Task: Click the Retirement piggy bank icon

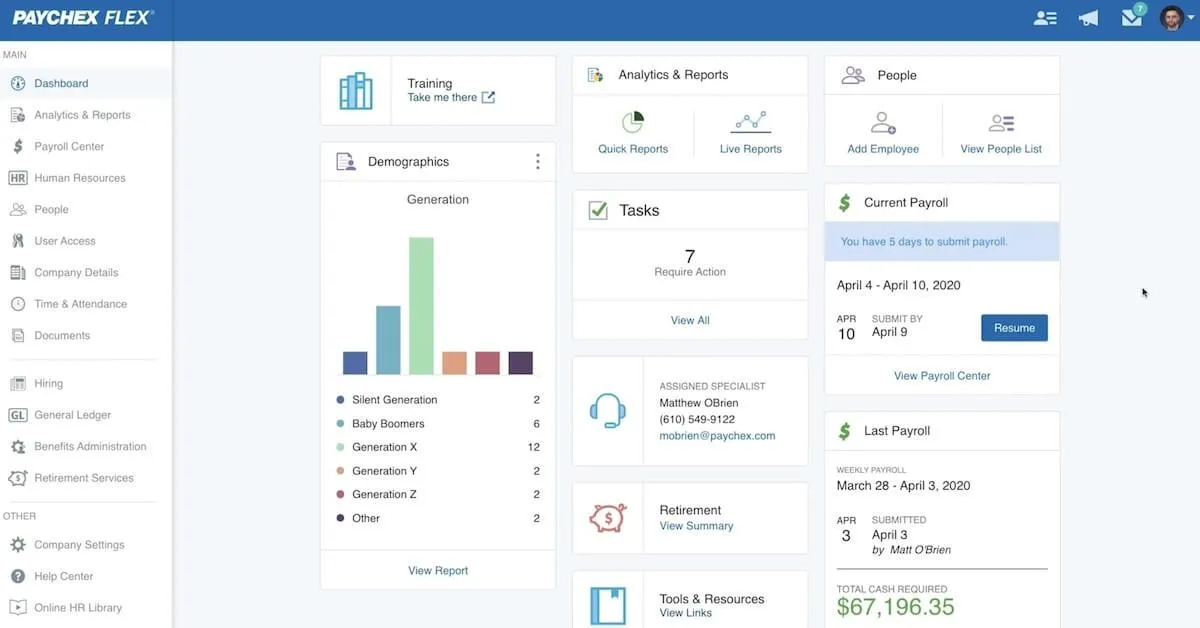Action: point(607,517)
